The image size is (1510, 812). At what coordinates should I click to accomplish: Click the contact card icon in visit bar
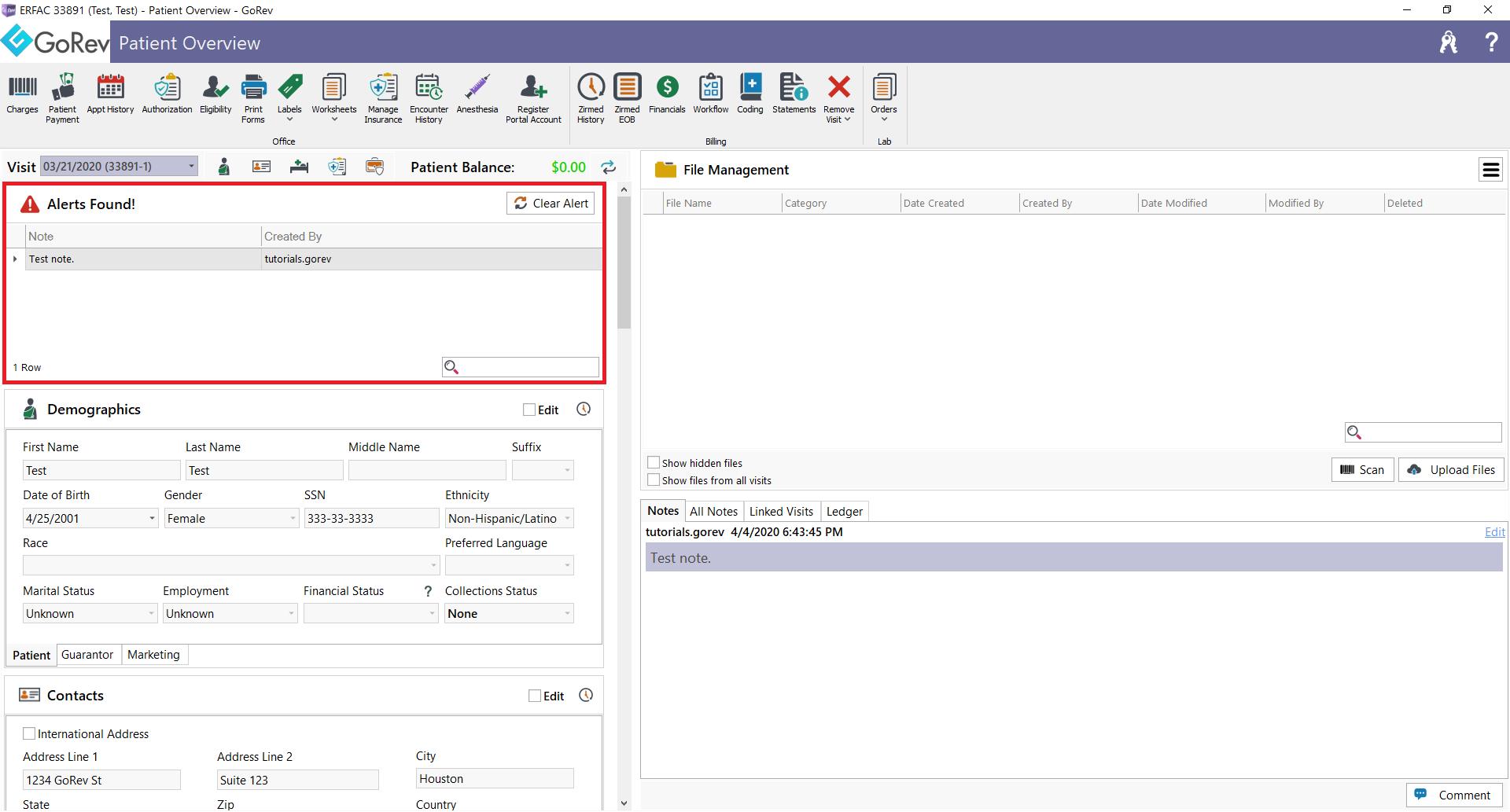[261, 167]
